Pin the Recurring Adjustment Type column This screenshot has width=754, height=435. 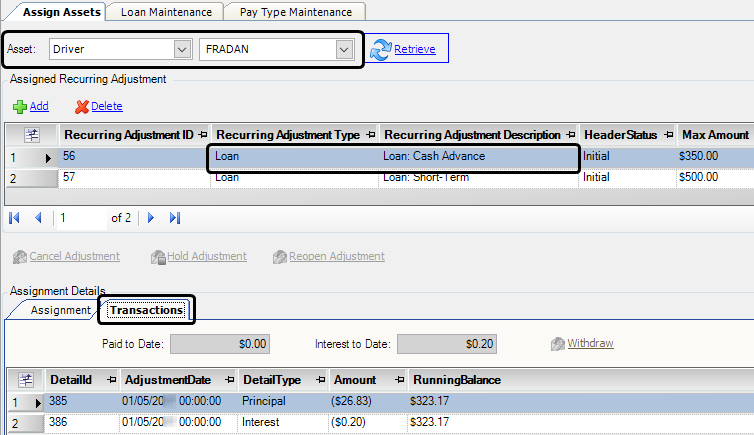pyautogui.click(x=371, y=135)
